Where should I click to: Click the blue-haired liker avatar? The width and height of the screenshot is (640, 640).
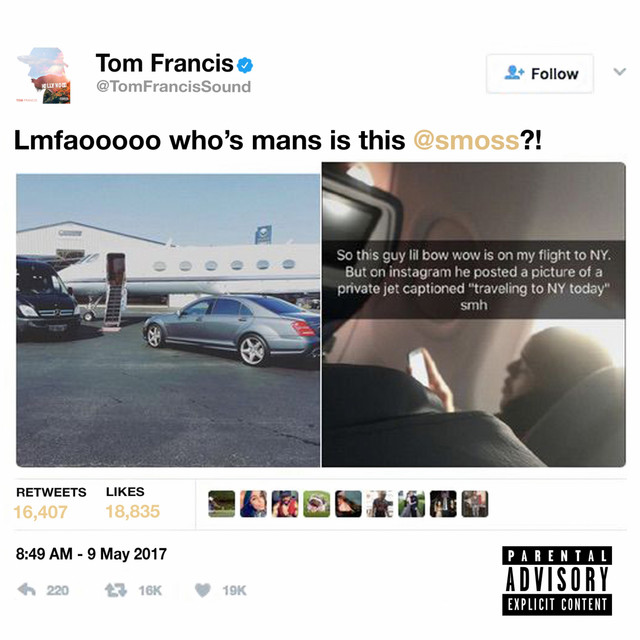(x=253, y=504)
